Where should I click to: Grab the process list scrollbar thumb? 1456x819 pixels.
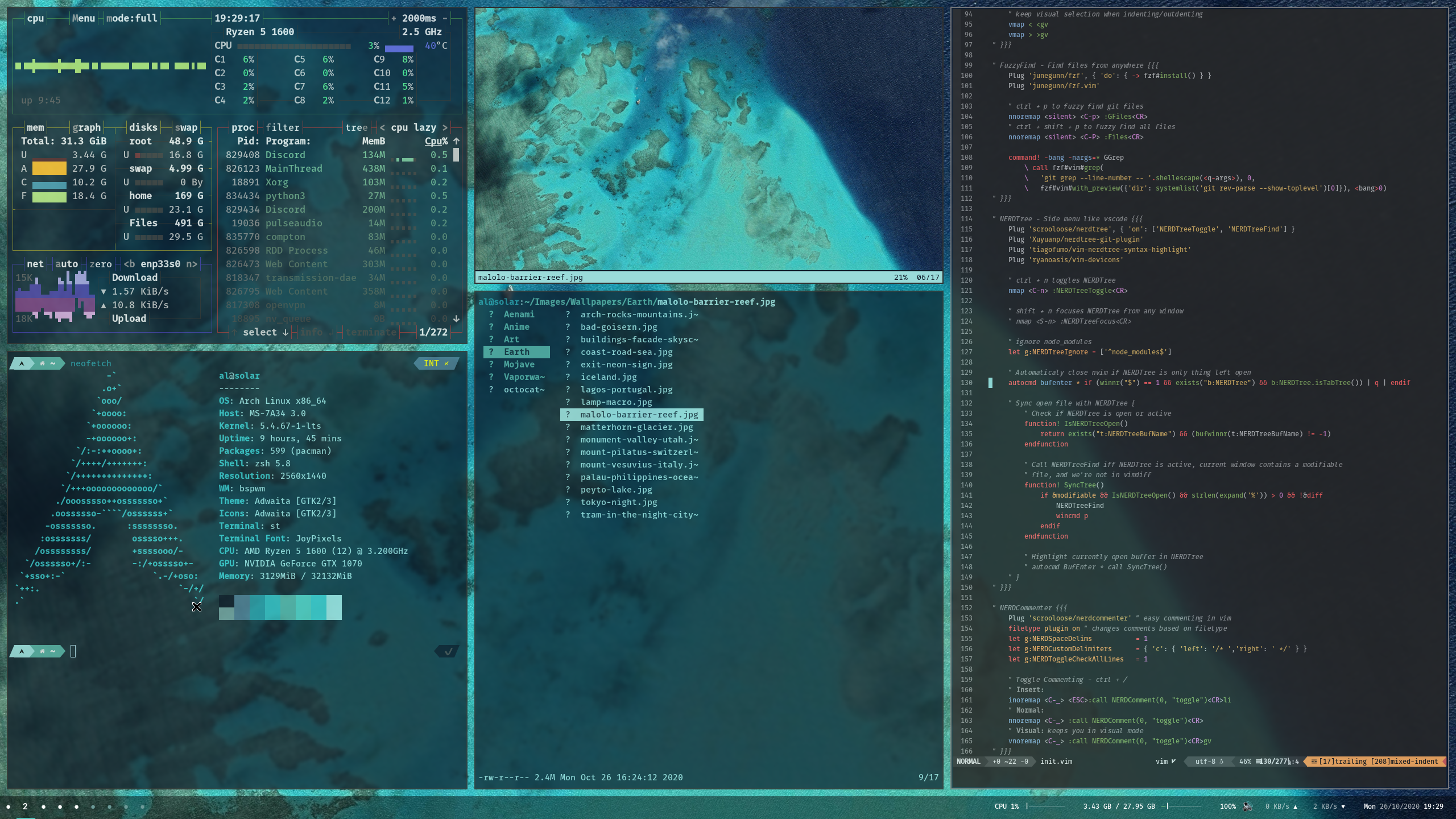[x=456, y=155]
